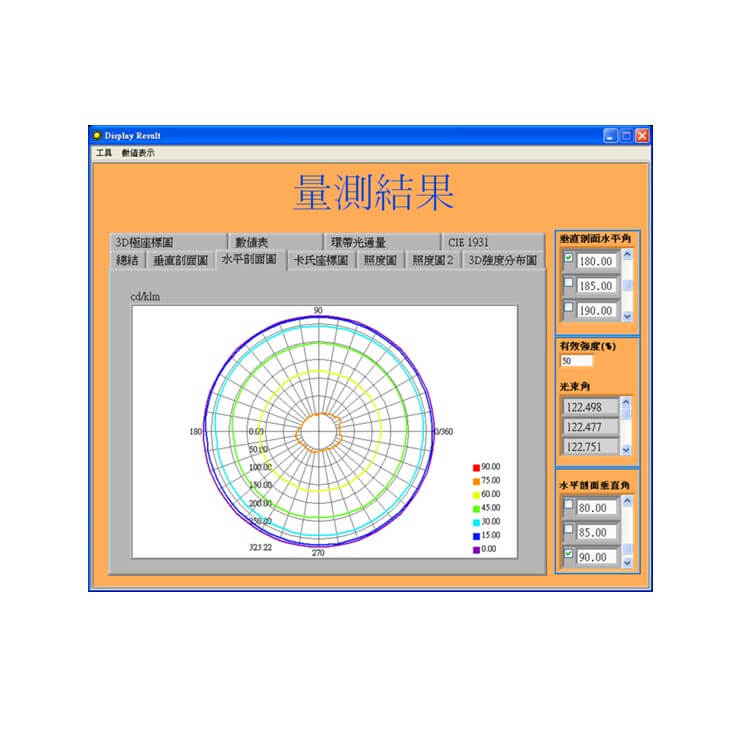Click scrollbar thumb in 垂直剖面水平角 list
This screenshot has width=739, height=739.
click(x=627, y=285)
